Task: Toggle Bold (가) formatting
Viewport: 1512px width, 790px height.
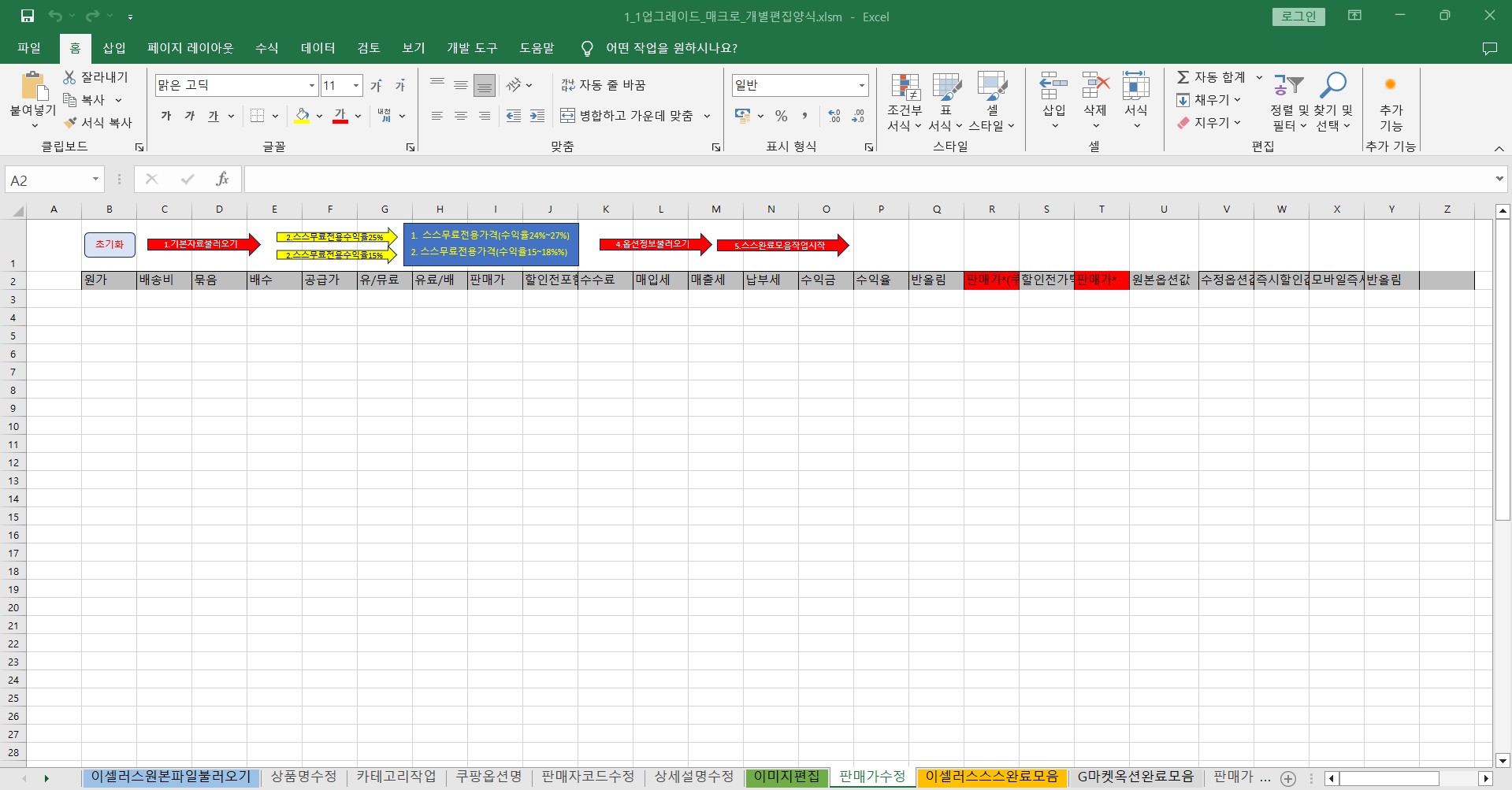Action: [166, 116]
